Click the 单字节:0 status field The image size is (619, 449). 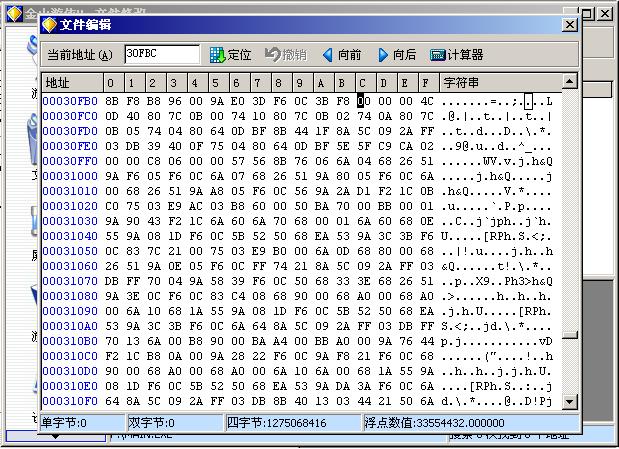pyautogui.click(x=83, y=423)
